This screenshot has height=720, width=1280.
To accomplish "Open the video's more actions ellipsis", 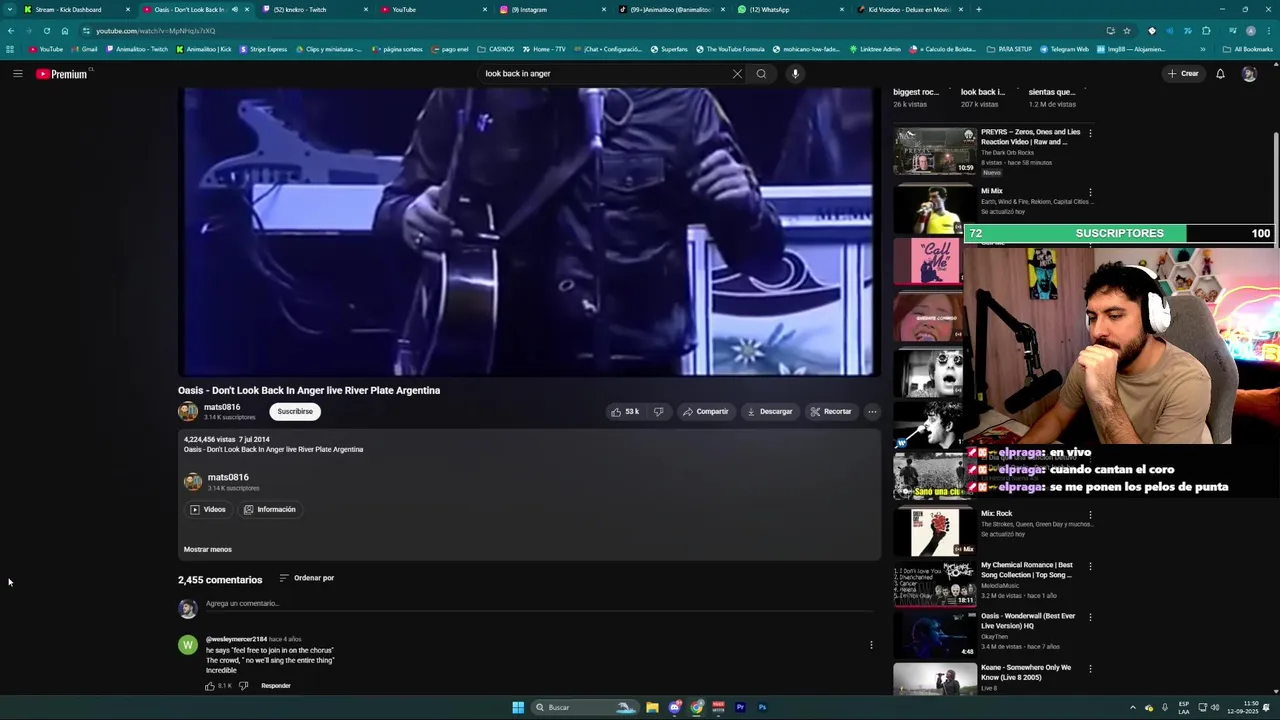I will 872,411.
